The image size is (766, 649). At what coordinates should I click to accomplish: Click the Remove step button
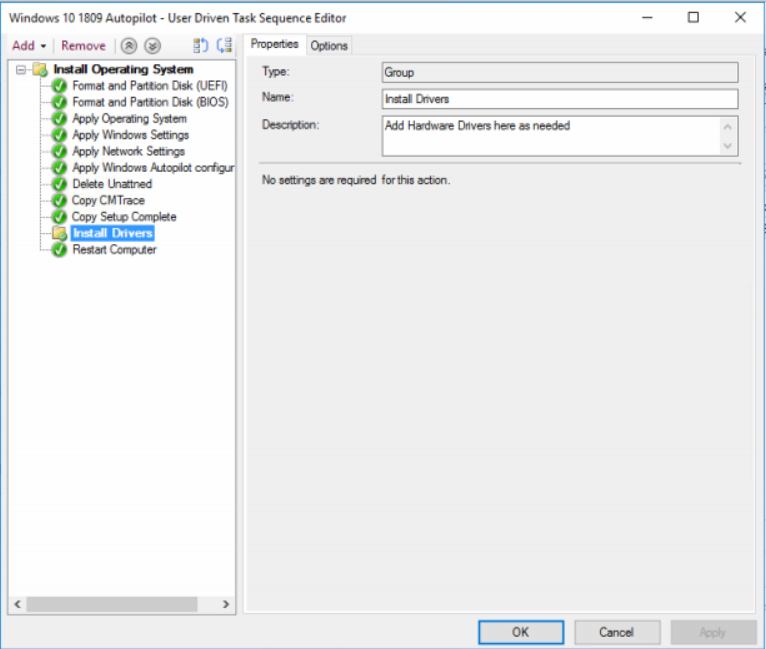pos(83,46)
